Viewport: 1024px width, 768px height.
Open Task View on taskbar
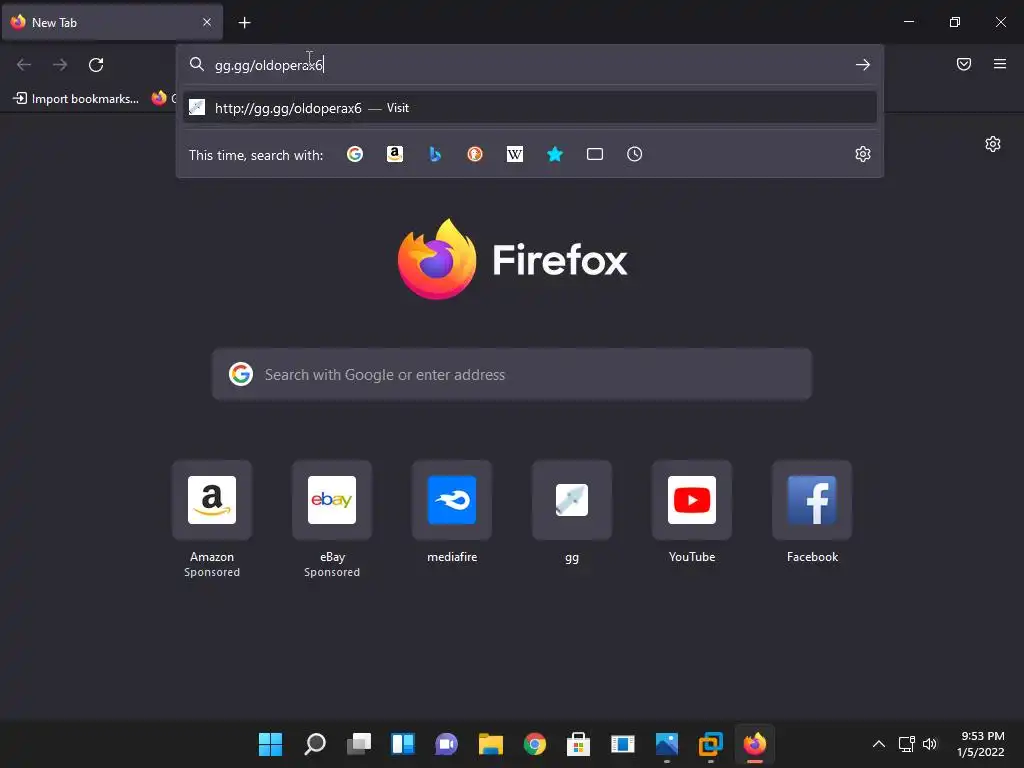pos(359,744)
